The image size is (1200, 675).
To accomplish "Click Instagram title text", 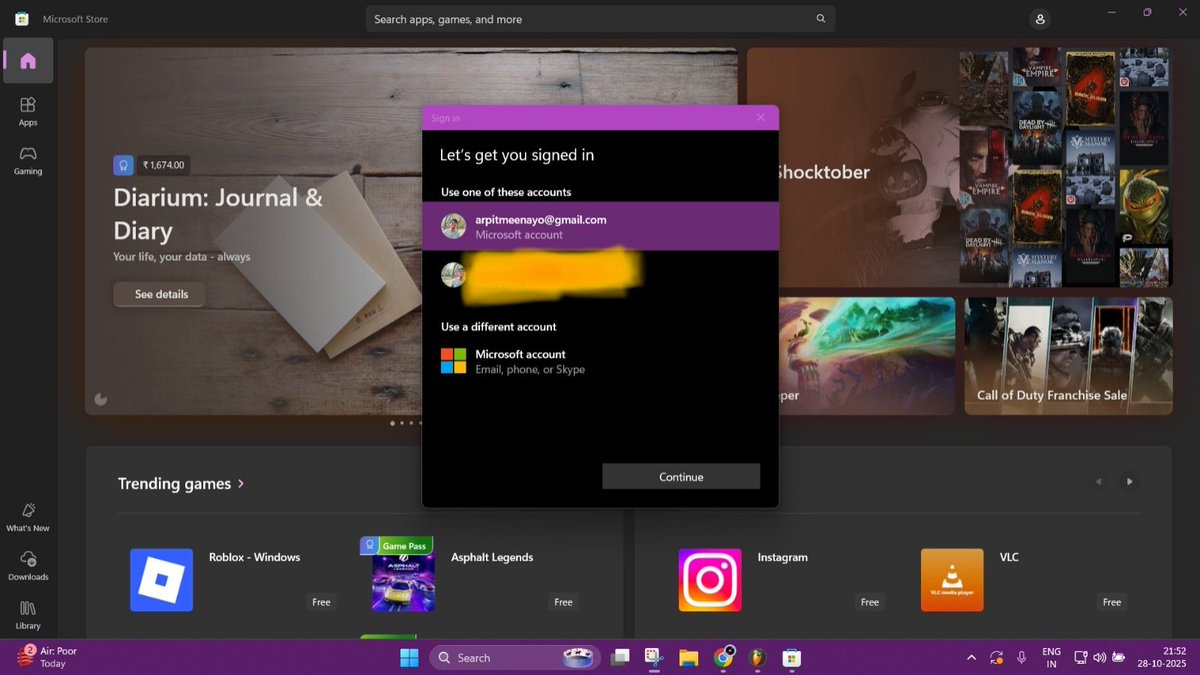I will pyautogui.click(x=782, y=557).
